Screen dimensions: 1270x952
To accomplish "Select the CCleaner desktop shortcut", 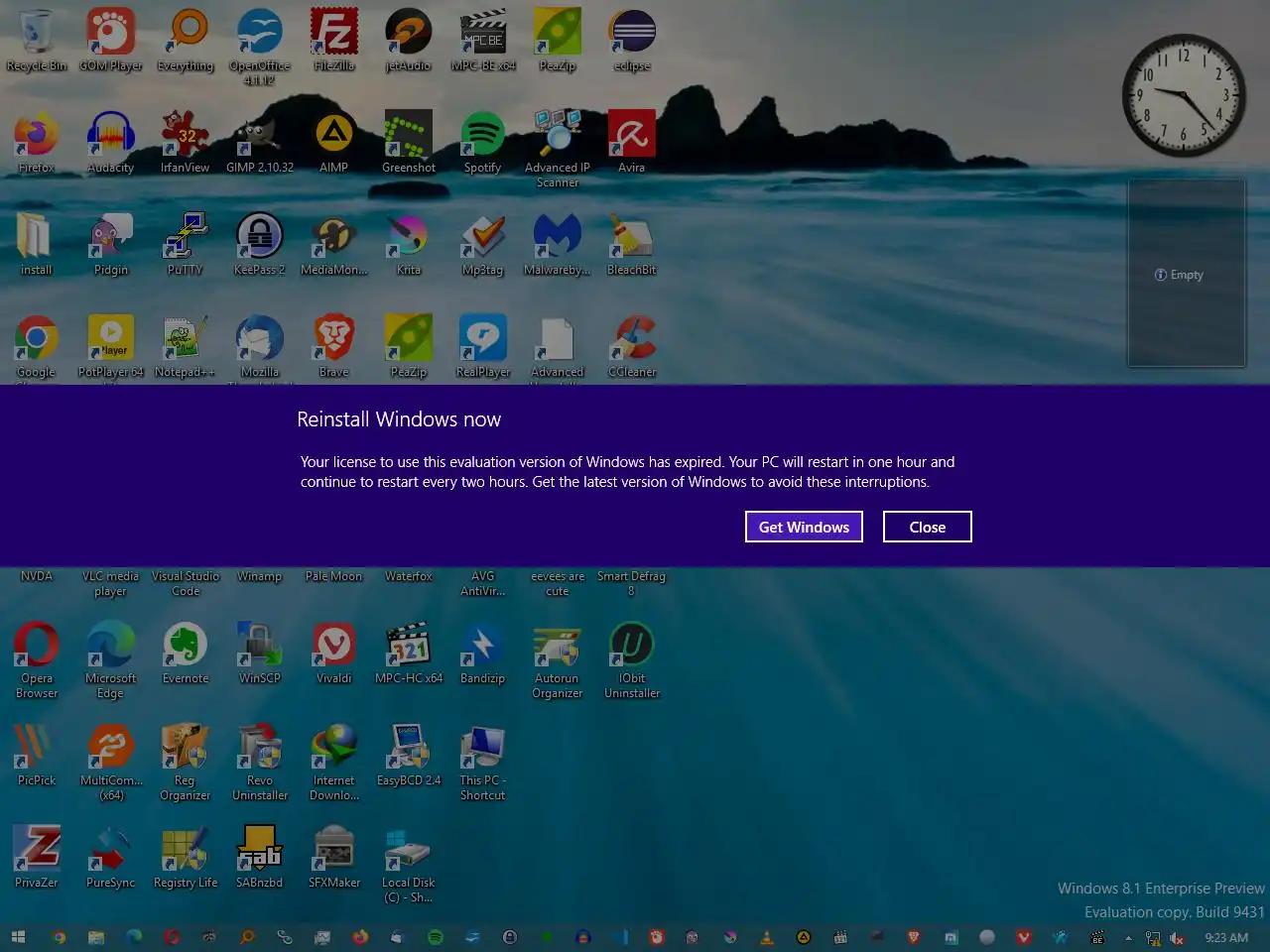I will 632,346.
